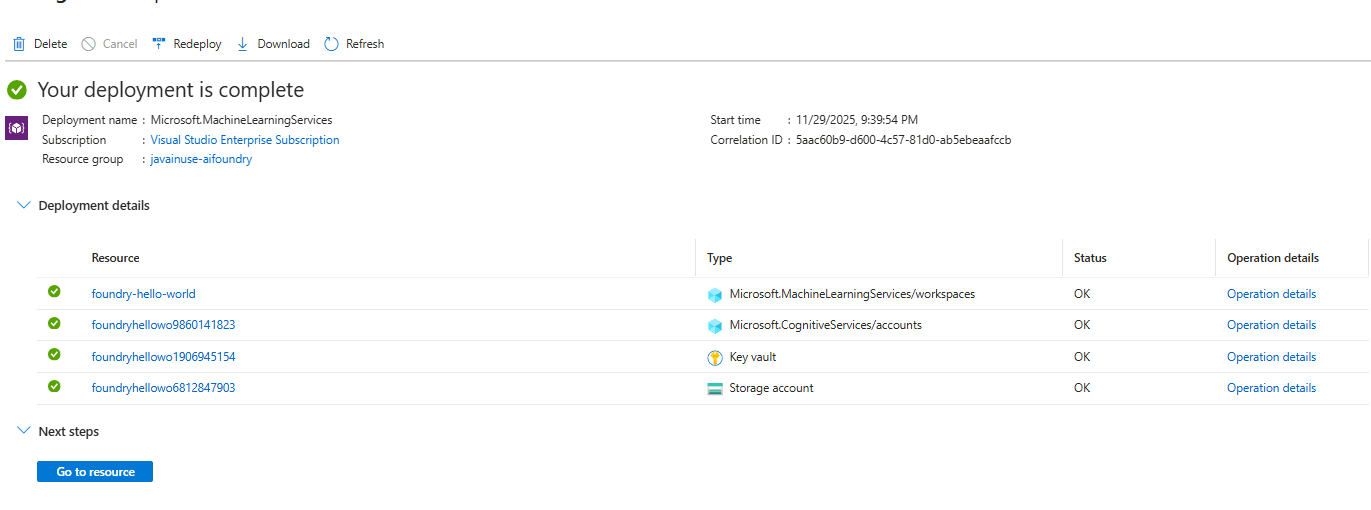
Task: Open Operation details for Storage account row
Action: point(1271,388)
